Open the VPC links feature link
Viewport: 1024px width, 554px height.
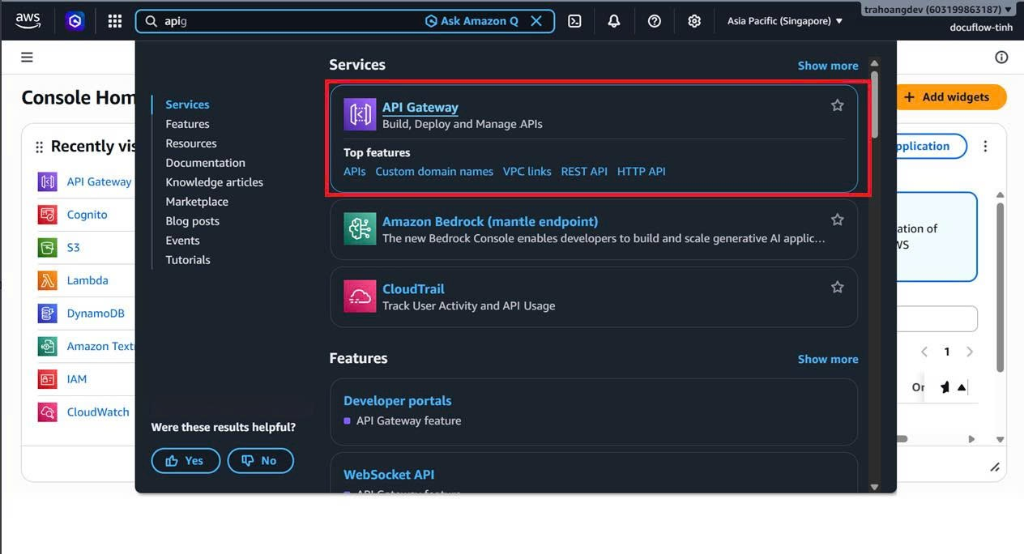pos(527,171)
